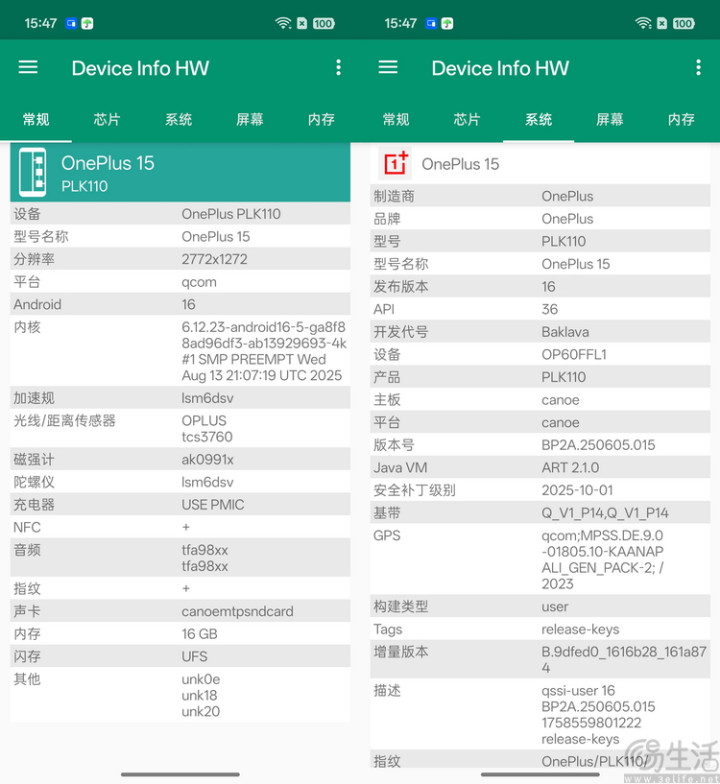Image resolution: width=720 pixels, height=784 pixels.
Task: Tap Tags value release-keys
Action: [580, 629]
